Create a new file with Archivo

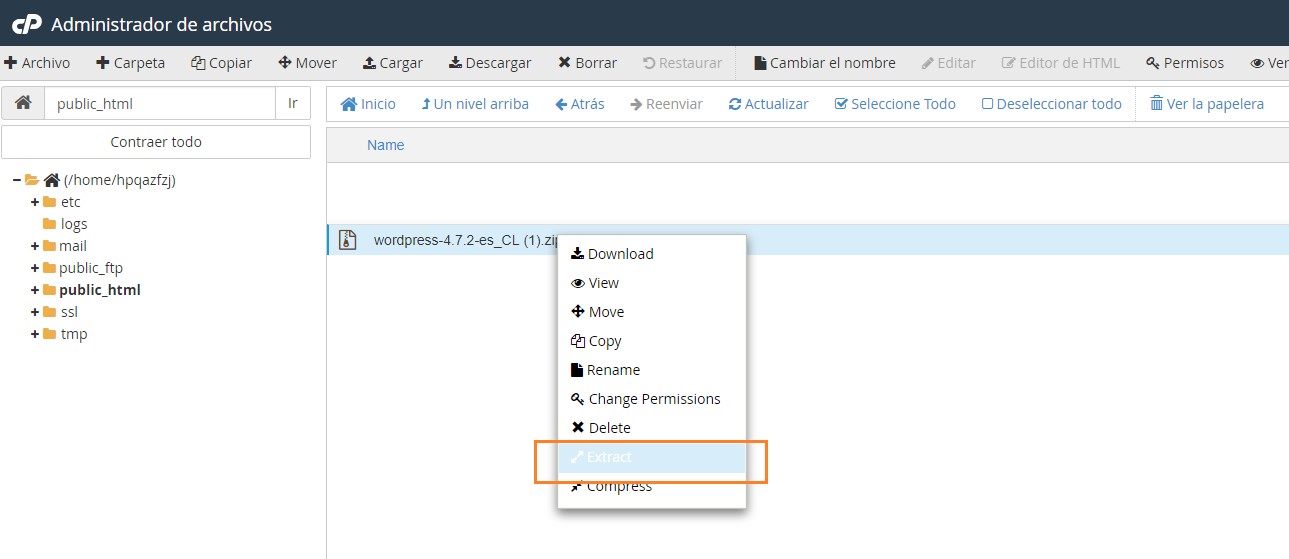coord(37,63)
